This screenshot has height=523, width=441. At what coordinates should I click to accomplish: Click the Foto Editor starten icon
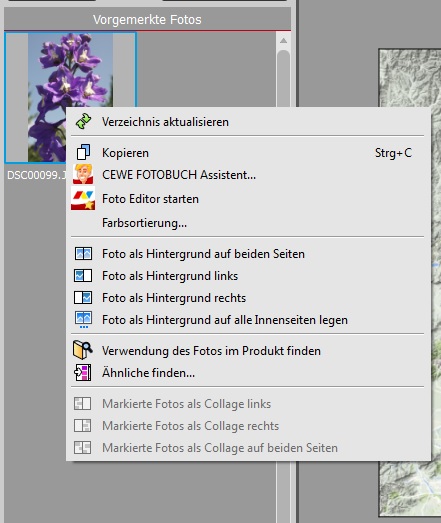(x=83, y=198)
